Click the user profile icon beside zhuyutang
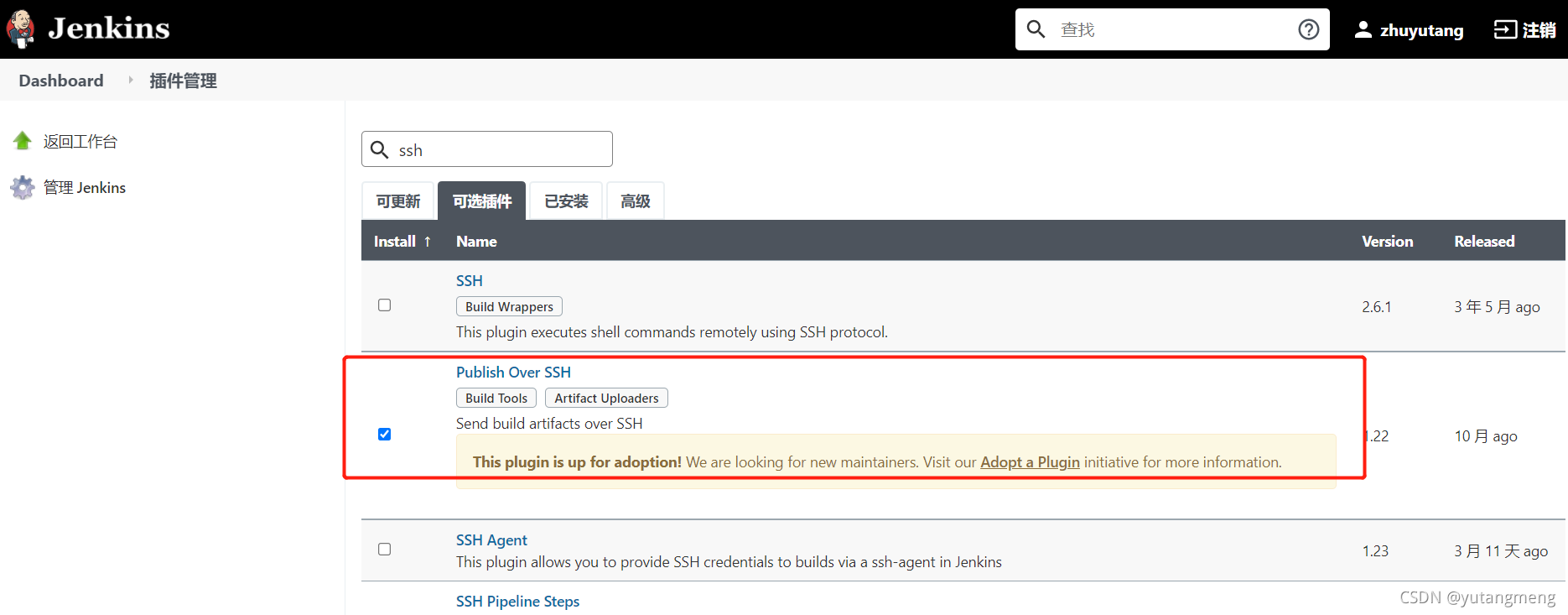The image size is (1568, 615). tap(1363, 29)
